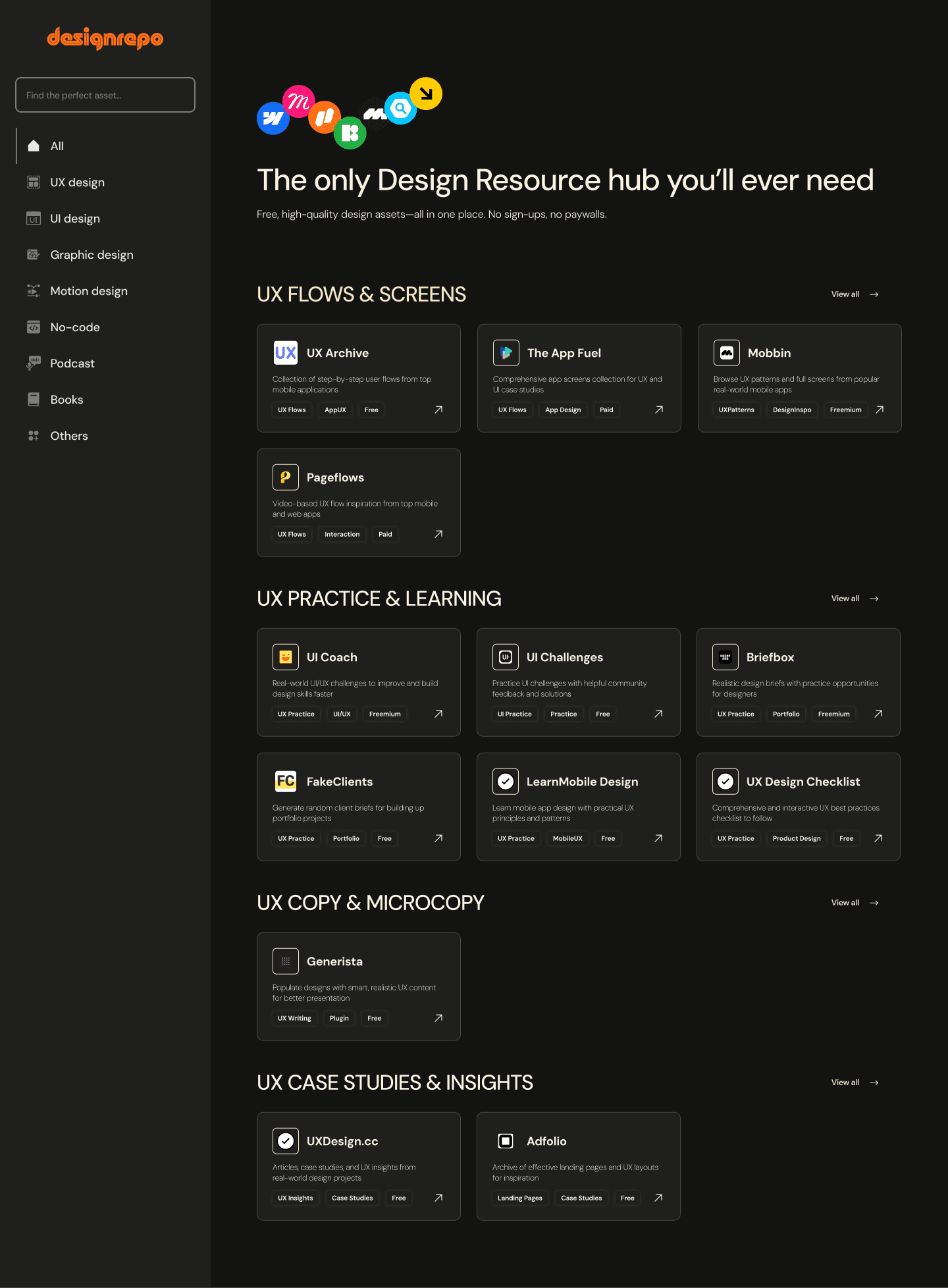Open UX Design Checklist external arrow
Viewport: 948px width, 1288px height.
point(878,838)
